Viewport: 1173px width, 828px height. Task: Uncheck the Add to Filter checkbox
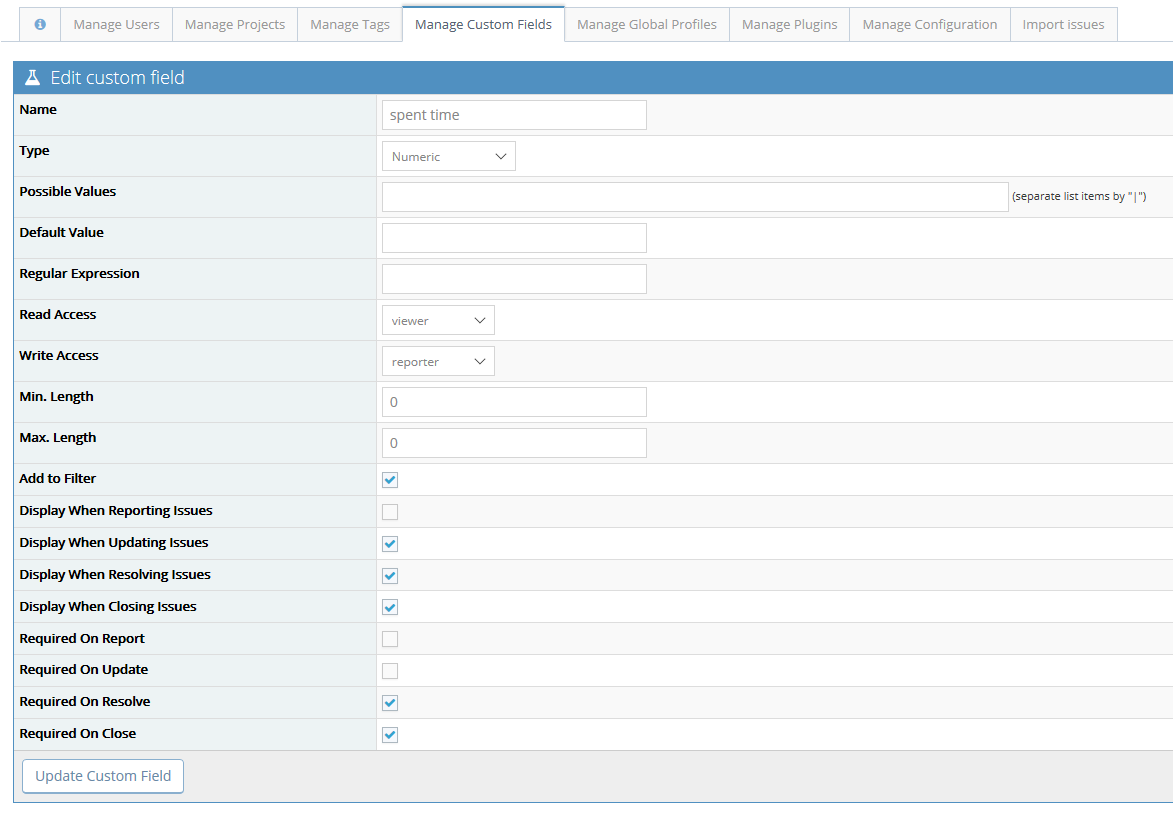click(390, 480)
